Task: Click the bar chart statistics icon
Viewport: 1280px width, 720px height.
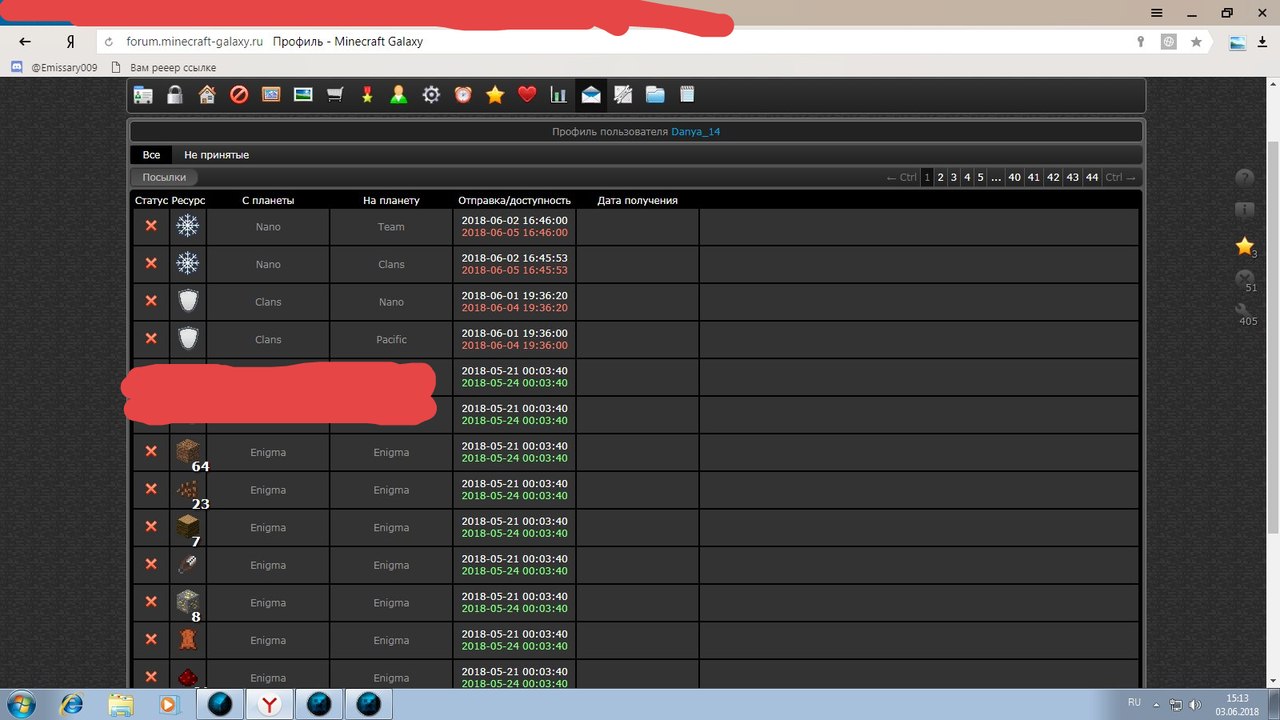Action: [x=559, y=95]
